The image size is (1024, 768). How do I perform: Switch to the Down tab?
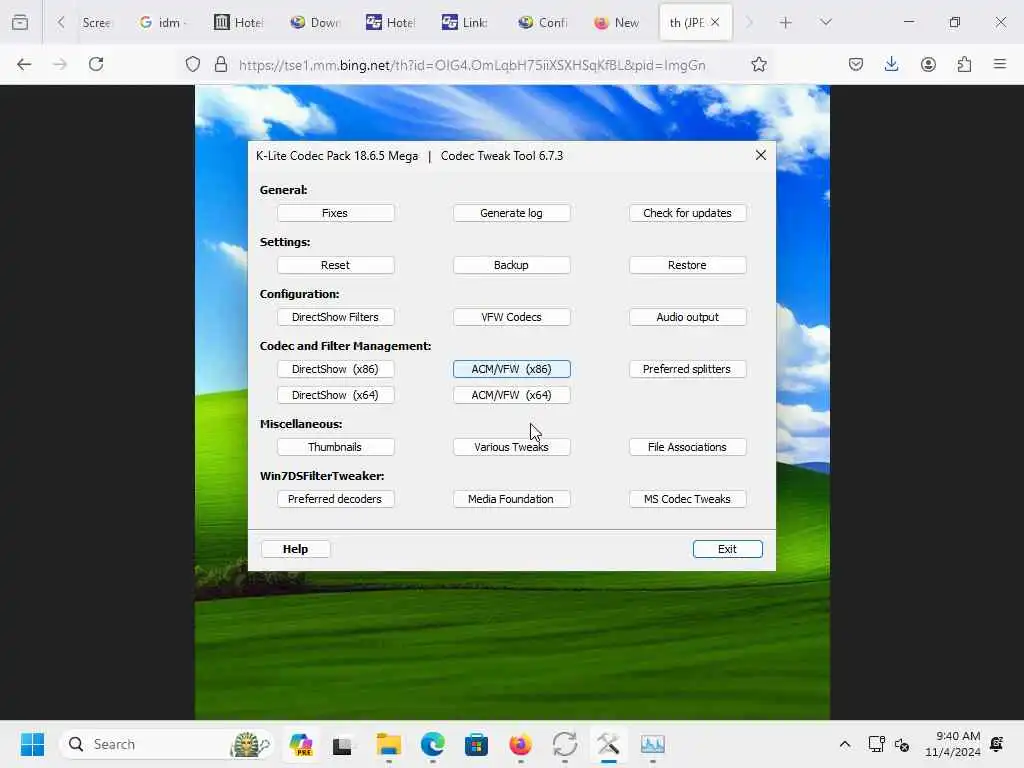315,23
